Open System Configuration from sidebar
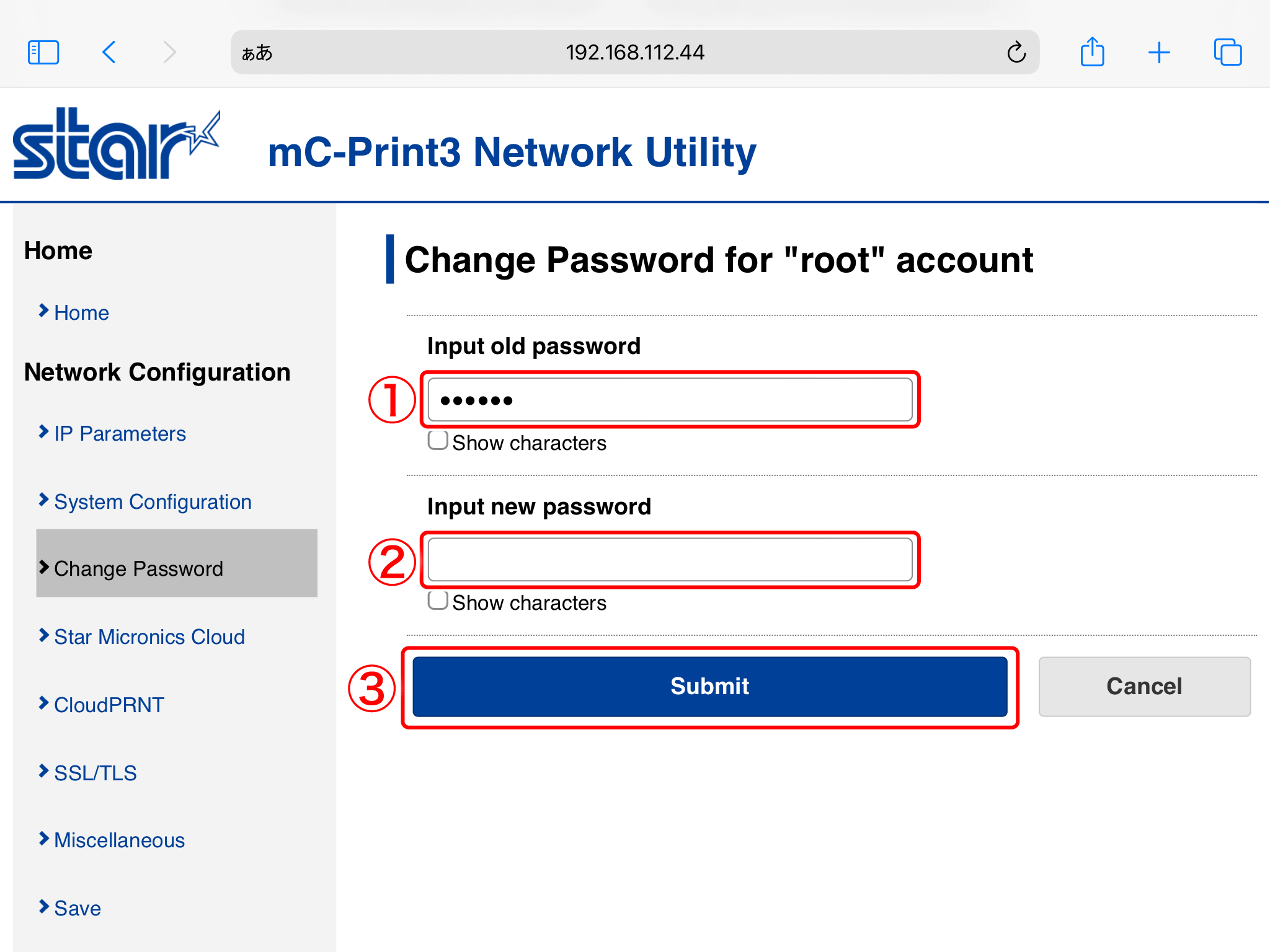 click(153, 502)
